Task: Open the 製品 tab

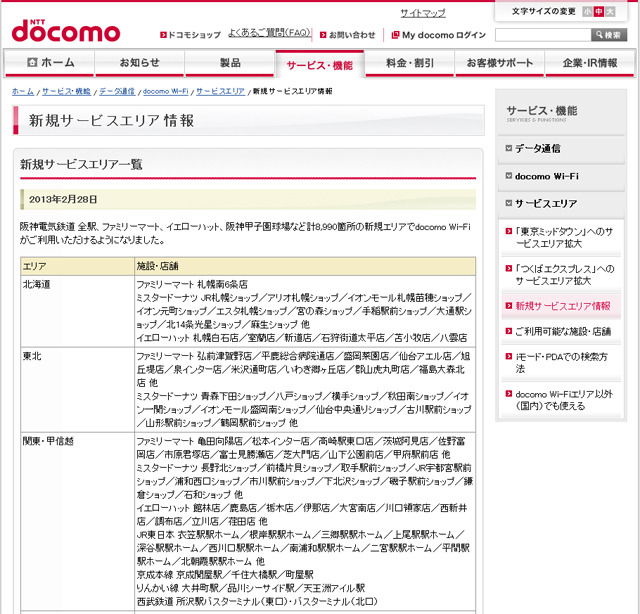Action: (230, 63)
